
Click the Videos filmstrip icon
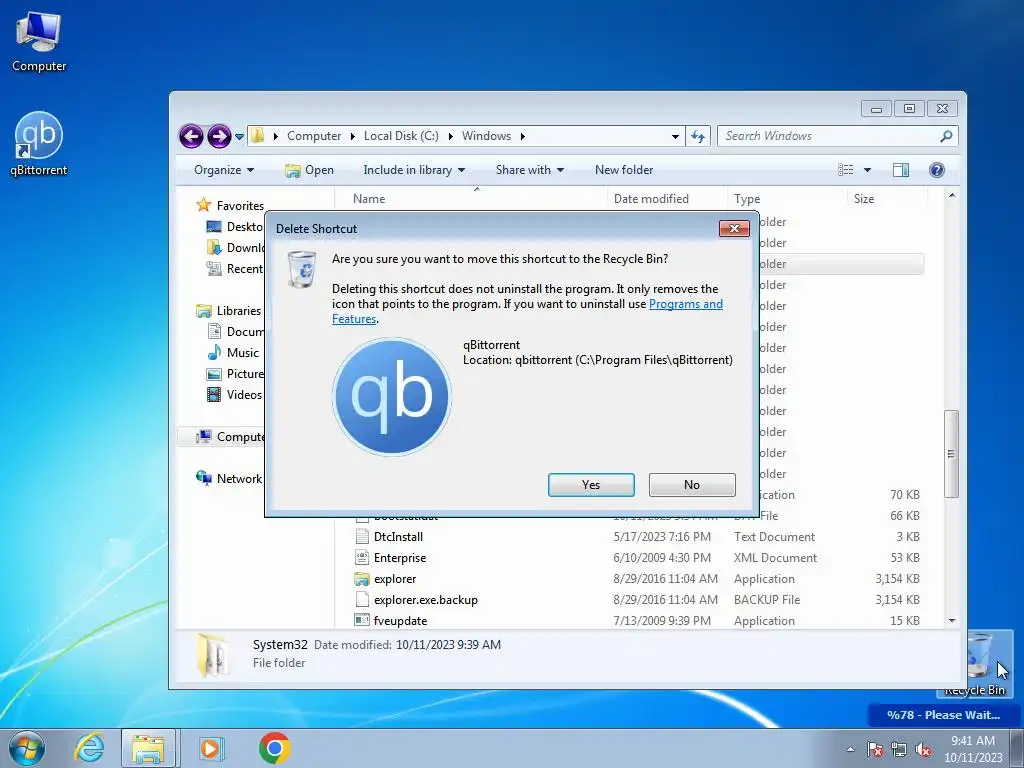point(214,394)
